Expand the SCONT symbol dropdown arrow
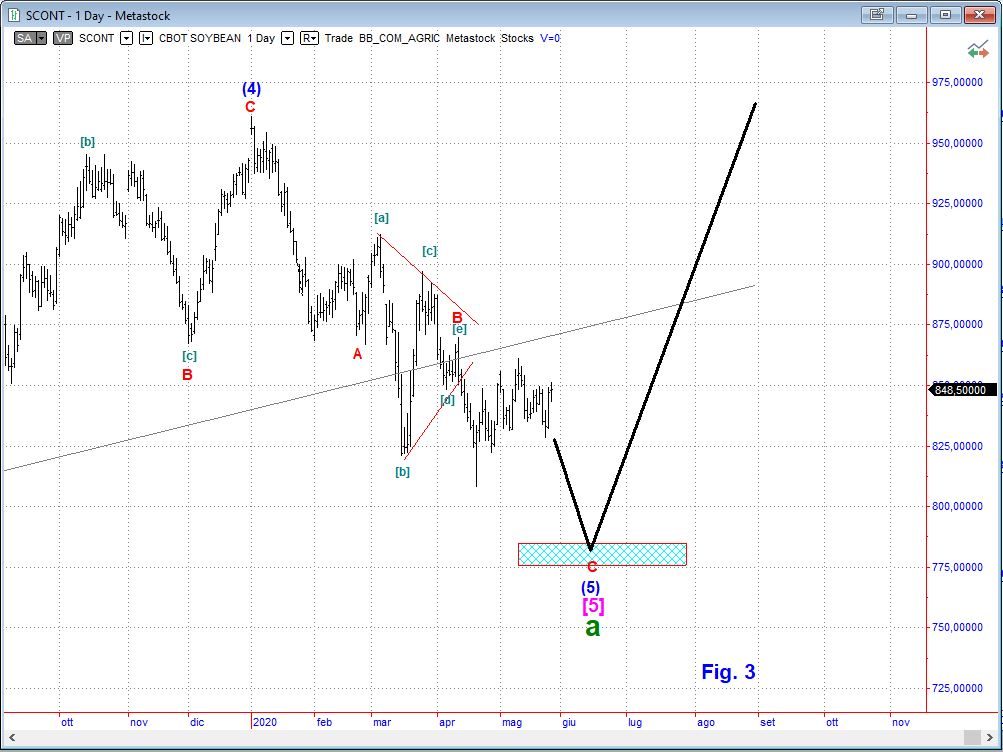 coord(126,38)
